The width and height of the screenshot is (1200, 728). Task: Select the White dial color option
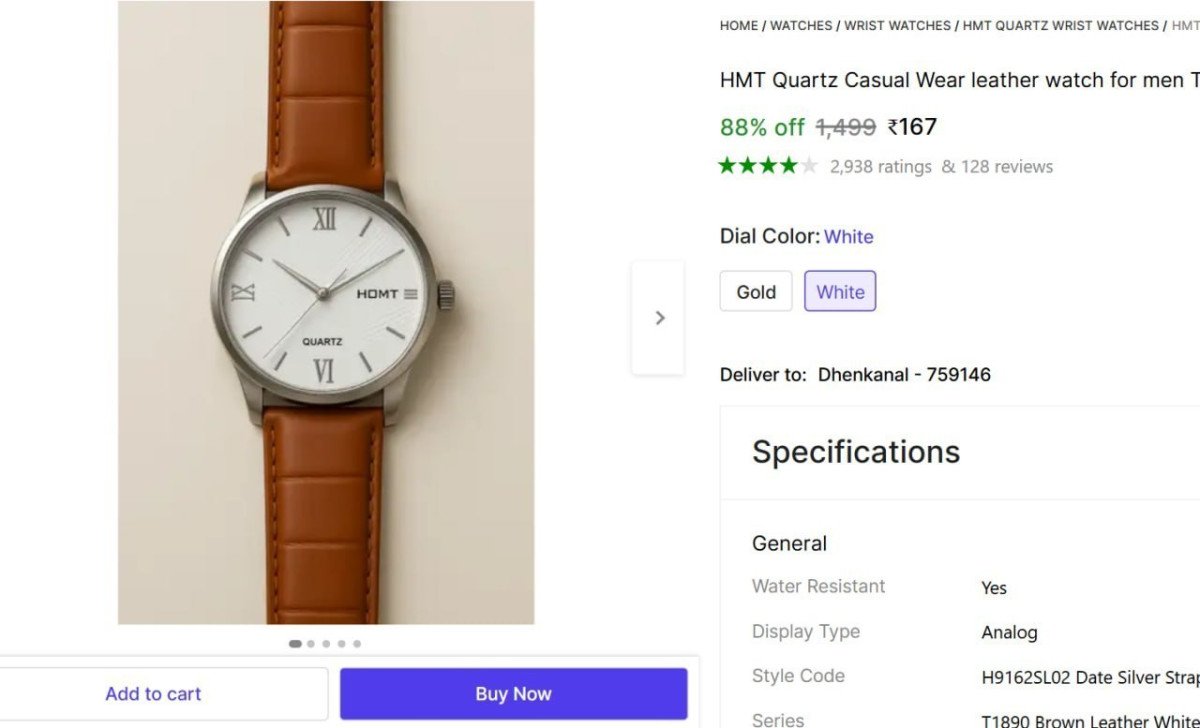[x=839, y=291]
